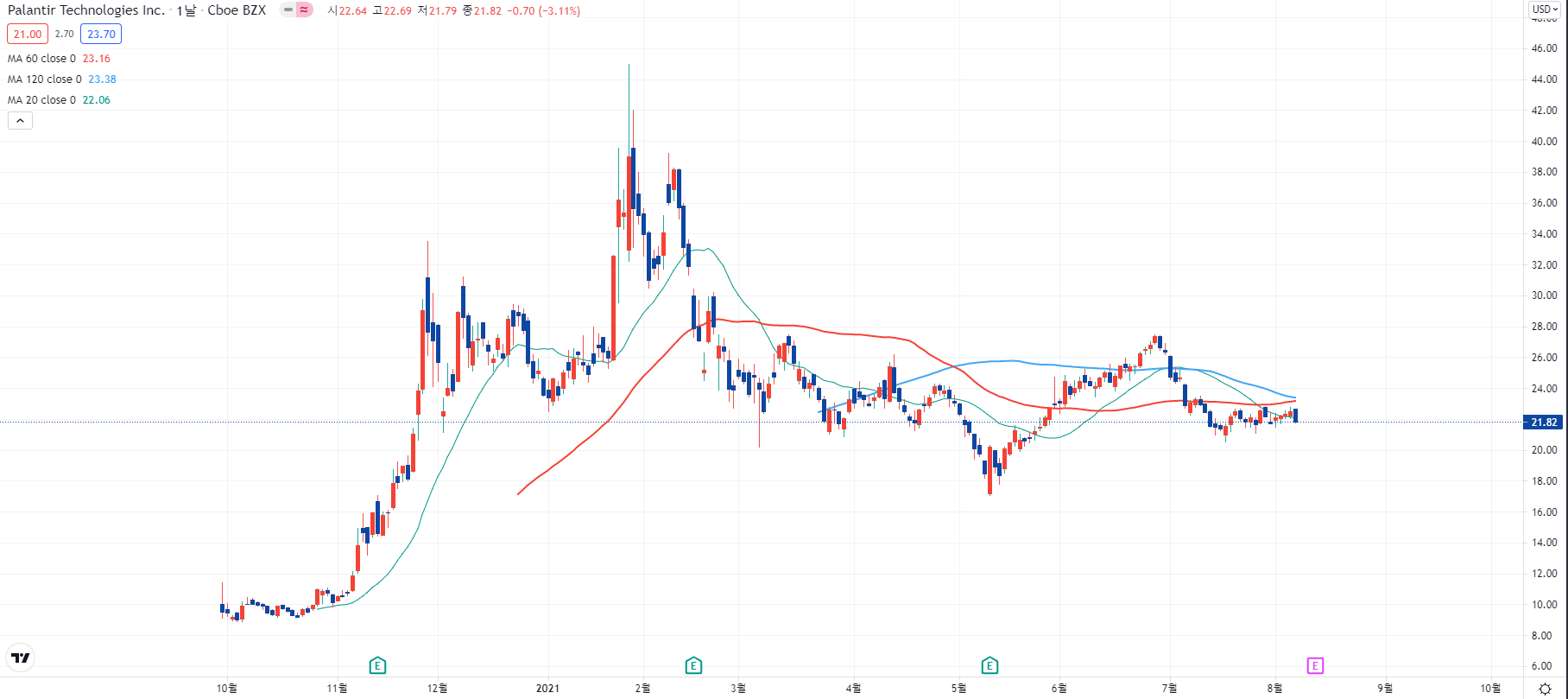Click the purple upcoming earnings E marker
1568x699 pixels.
point(1315,665)
